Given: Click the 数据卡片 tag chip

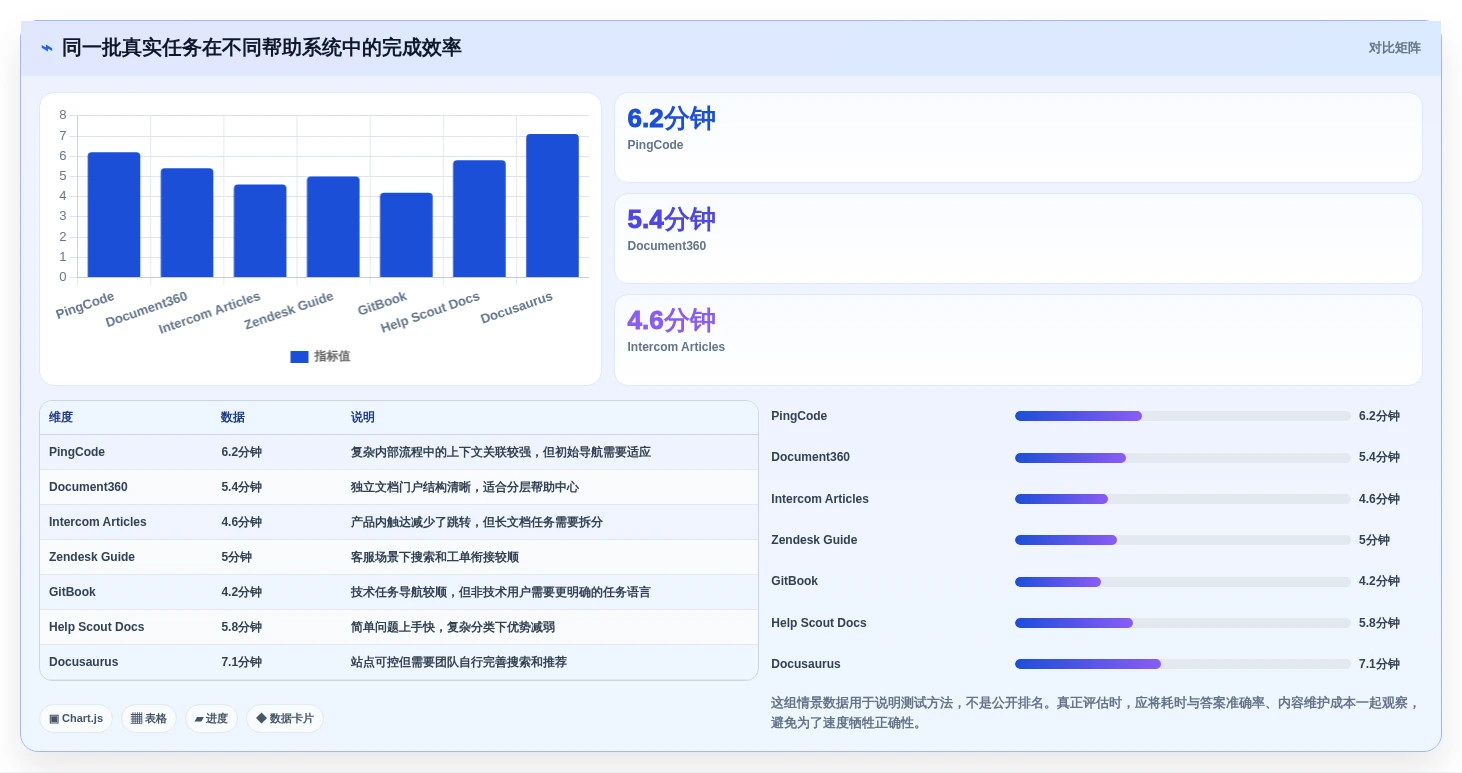Looking at the screenshot, I should click(x=285, y=718).
